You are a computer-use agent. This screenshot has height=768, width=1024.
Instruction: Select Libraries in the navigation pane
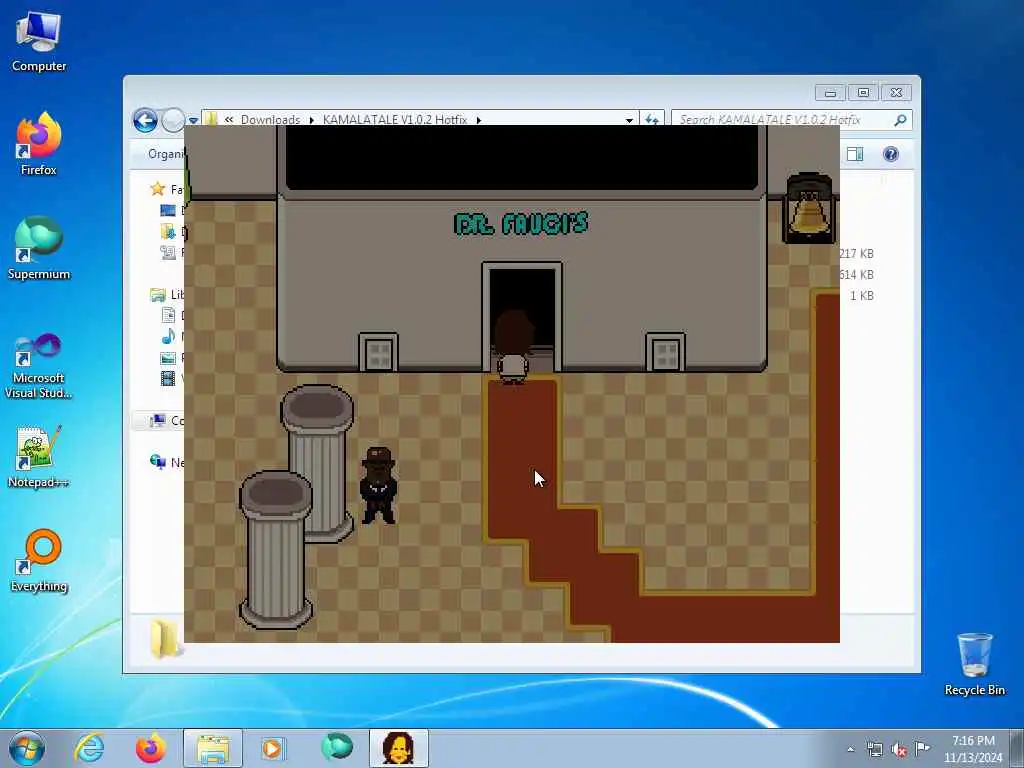(x=166, y=295)
